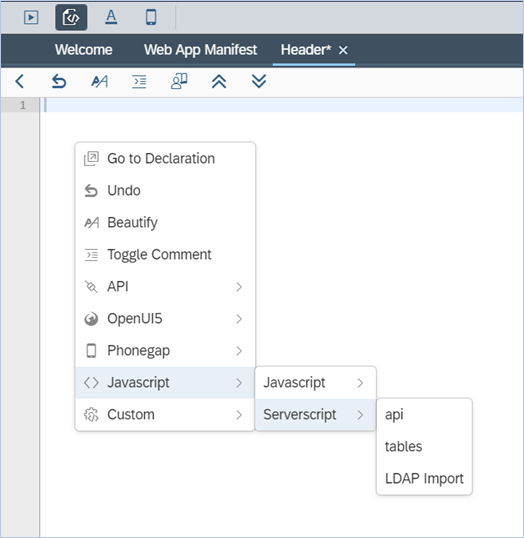Select the Header tab
This screenshot has width=524, height=538.
point(306,50)
